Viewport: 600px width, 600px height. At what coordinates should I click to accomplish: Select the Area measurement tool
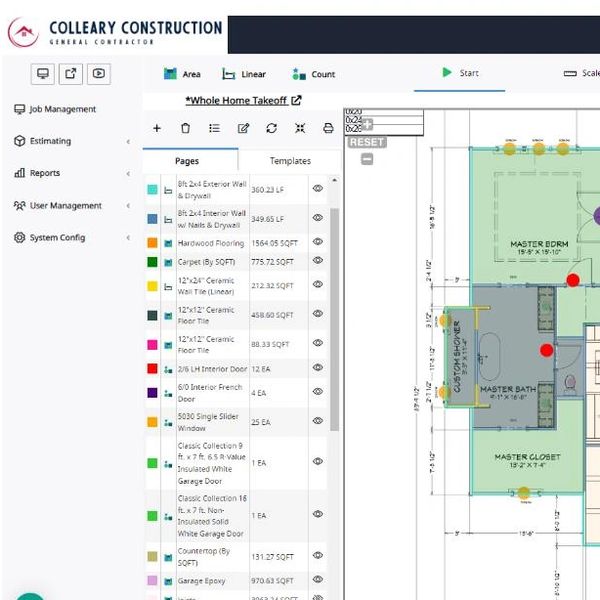(x=182, y=74)
